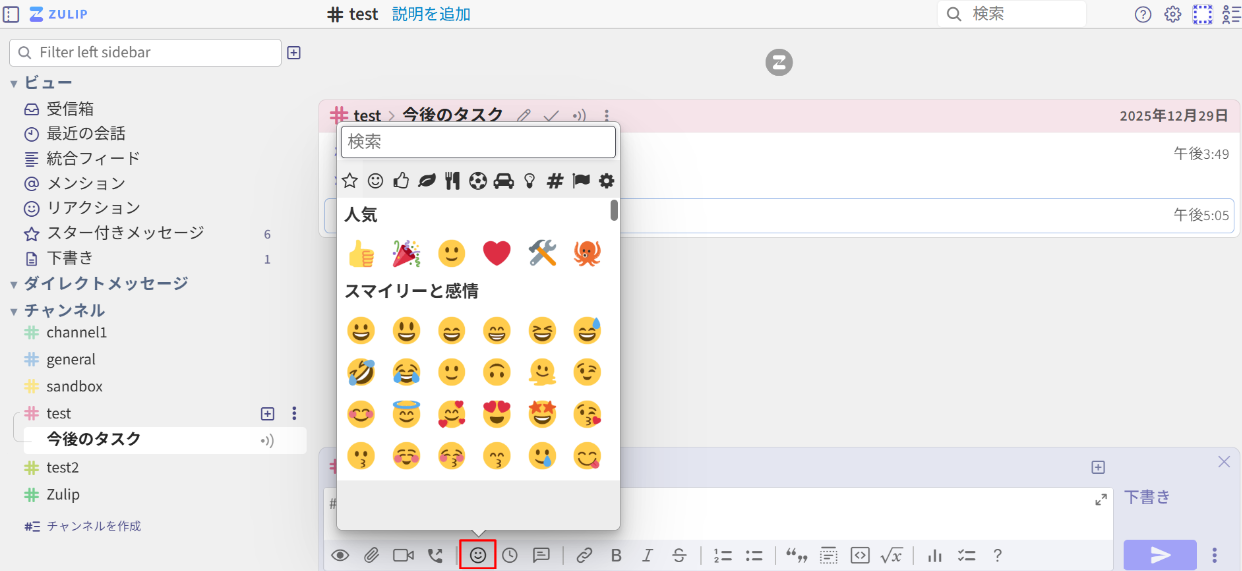Expand the compose box with arrows icon
1242x571 pixels.
coord(1101,499)
